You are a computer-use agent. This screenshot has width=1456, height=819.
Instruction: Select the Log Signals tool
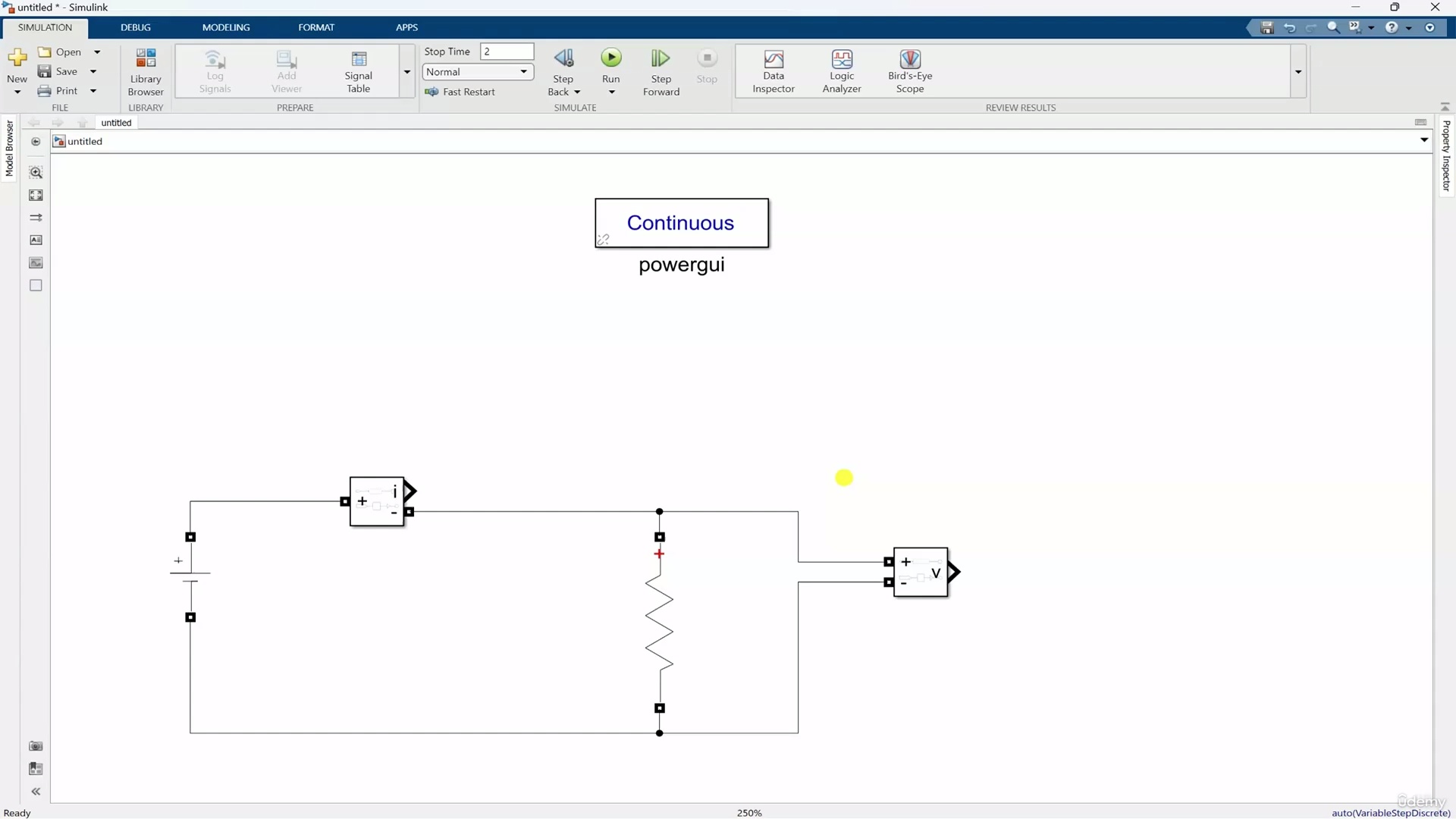(x=215, y=71)
